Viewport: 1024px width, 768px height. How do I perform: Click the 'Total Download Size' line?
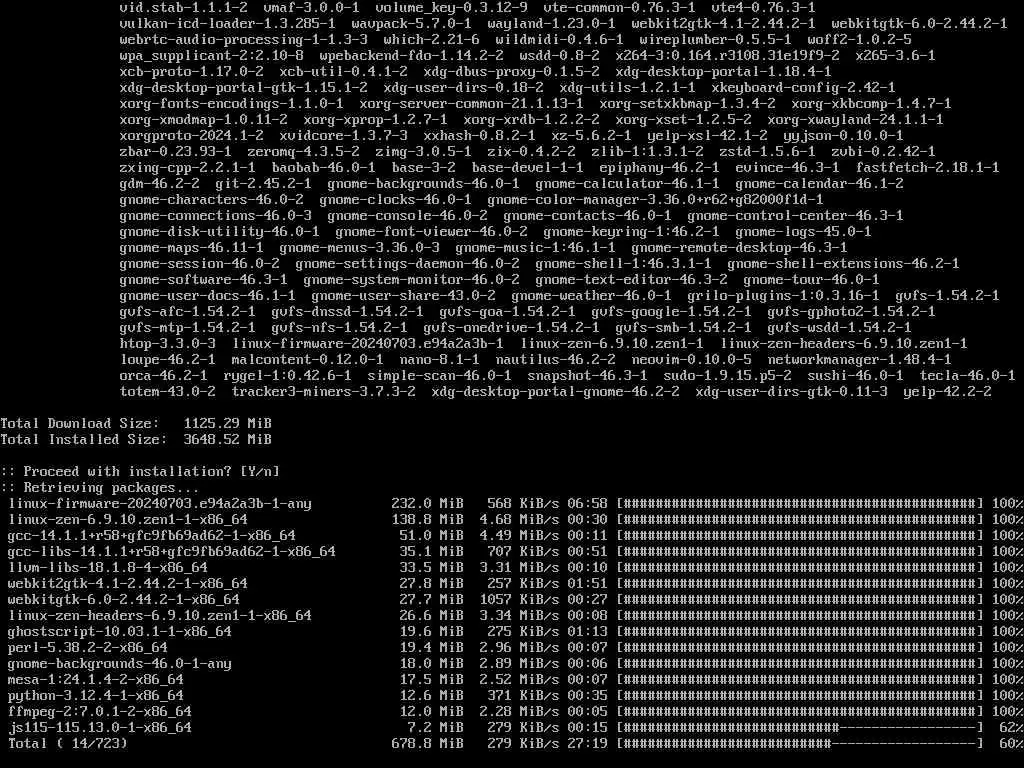pyautogui.click(x=136, y=423)
